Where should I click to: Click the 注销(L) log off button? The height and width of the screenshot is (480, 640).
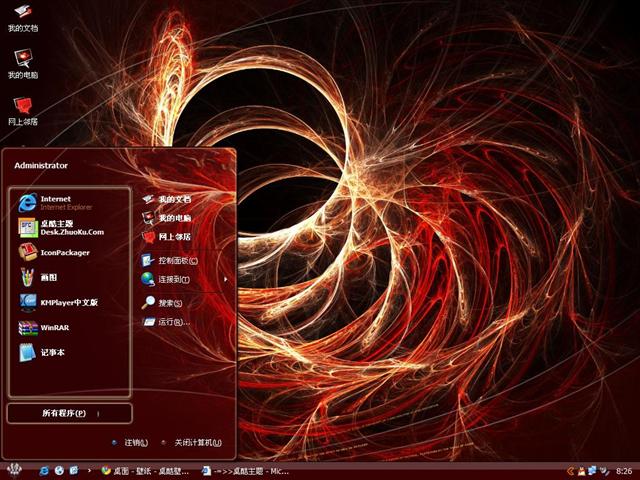[130, 442]
